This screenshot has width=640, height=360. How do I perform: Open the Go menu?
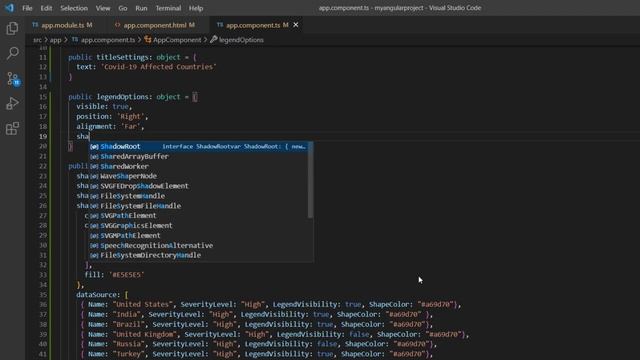pos(122,8)
